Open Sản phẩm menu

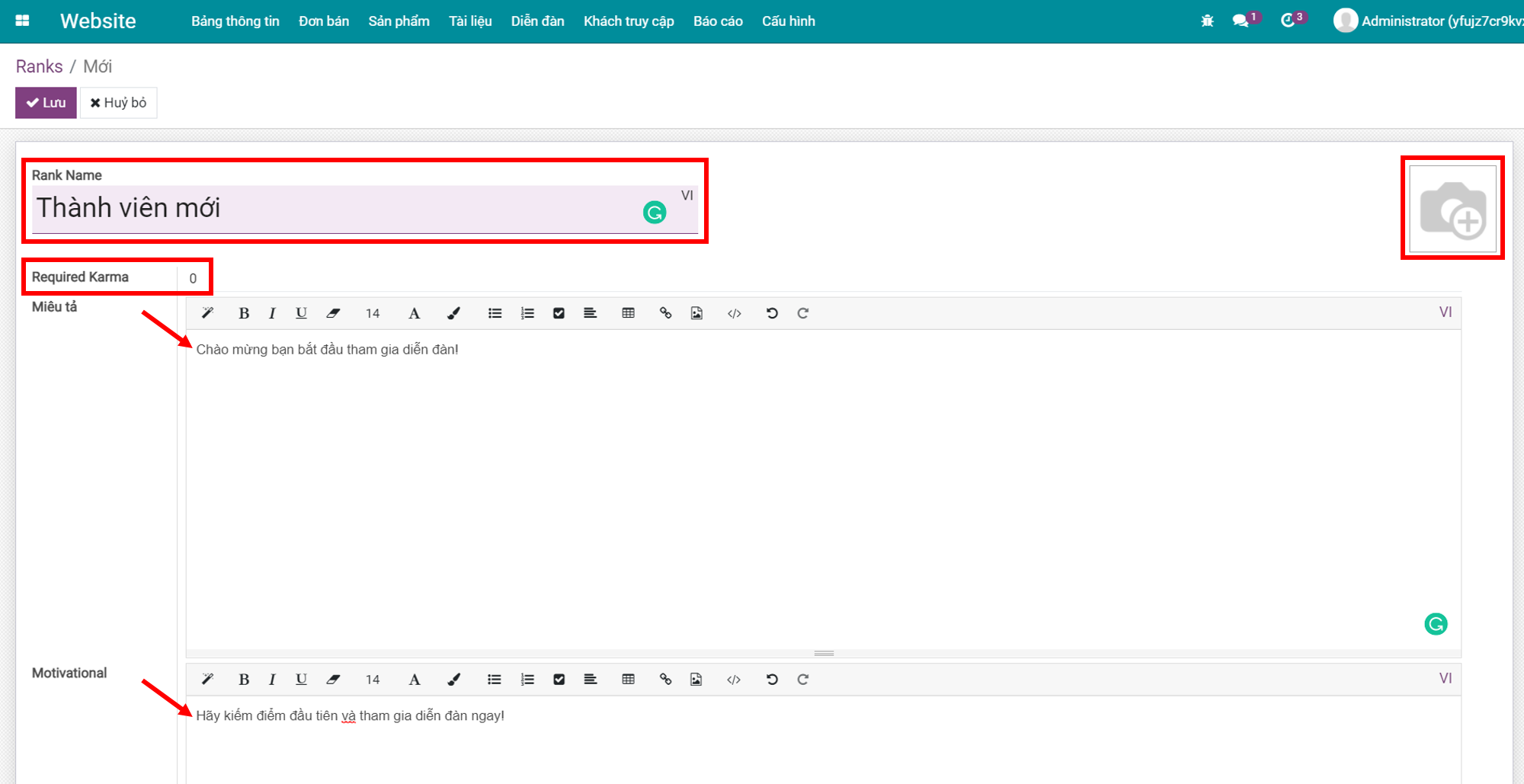point(399,21)
